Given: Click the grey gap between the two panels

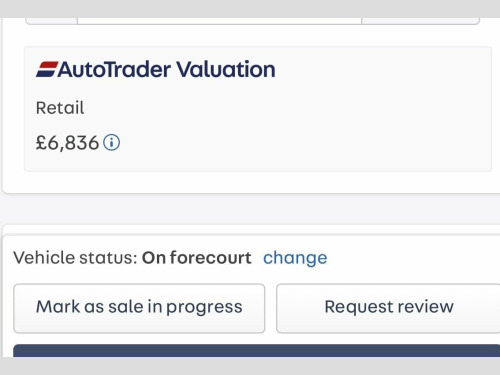Looking at the screenshot, I should click(250, 209).
